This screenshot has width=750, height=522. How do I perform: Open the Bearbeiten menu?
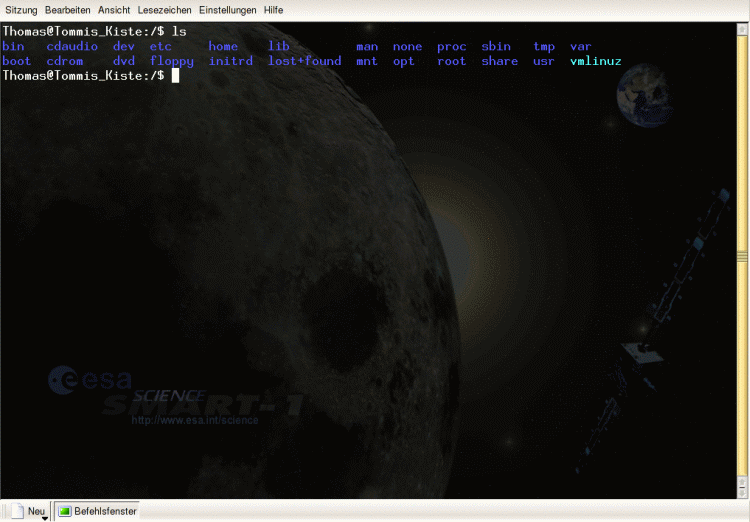pos(68,10)
